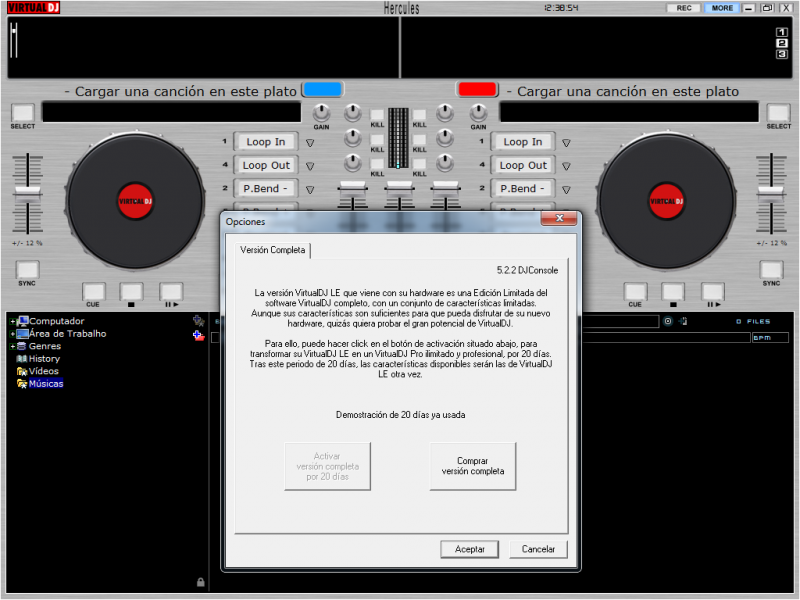800x600 pixels.
Task: Close the Opciones dialog
Action: pos(559,218)
